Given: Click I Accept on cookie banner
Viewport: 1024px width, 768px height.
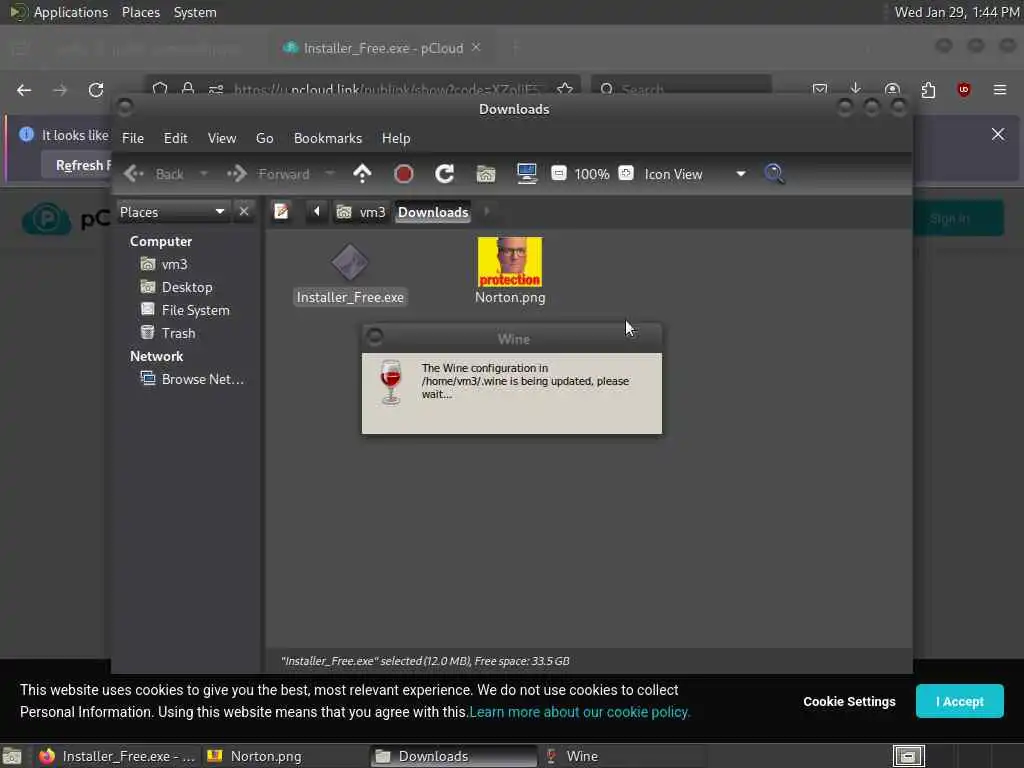Looking at the screenshot, I should coord(959,701).
